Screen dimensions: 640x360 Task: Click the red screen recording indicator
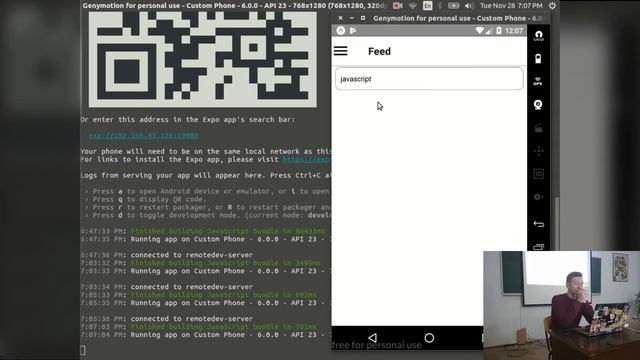click(x=397, y=6)
